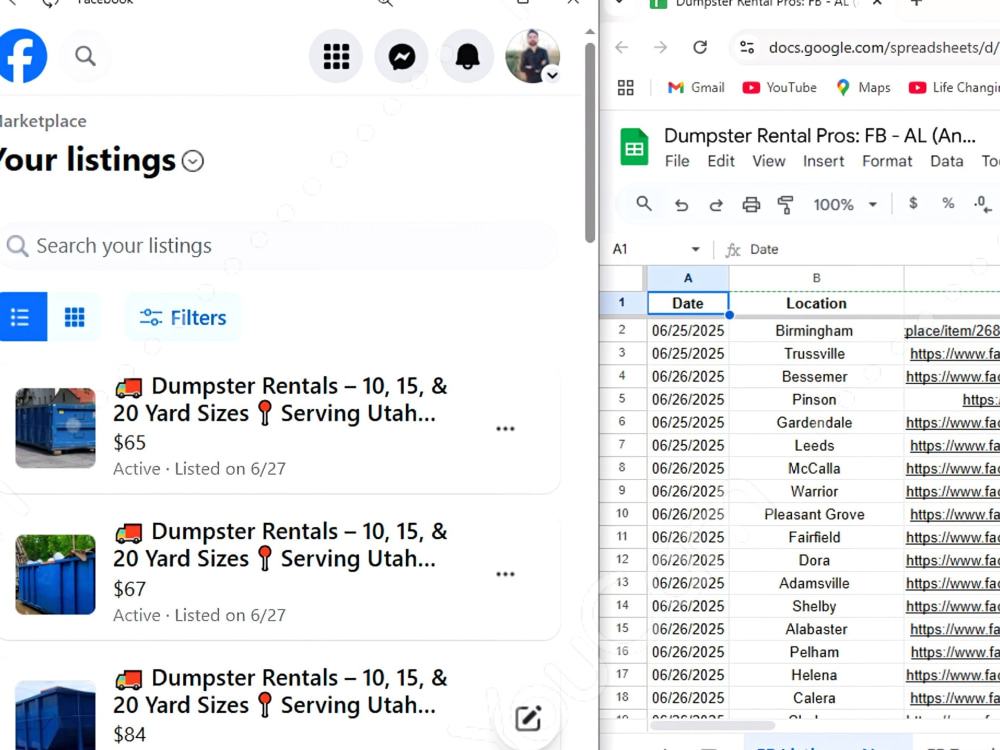Open the link in the Bessemer row

tap(953, 377)
